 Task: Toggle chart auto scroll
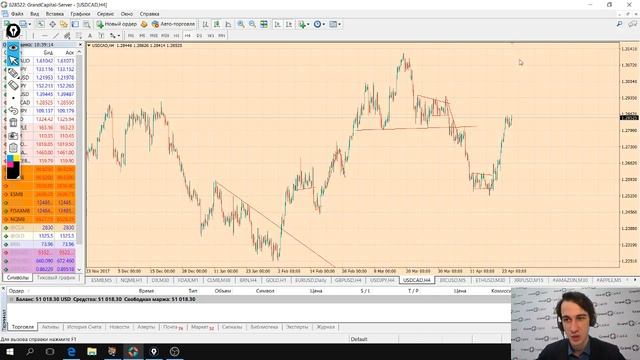tap(278, 24)
